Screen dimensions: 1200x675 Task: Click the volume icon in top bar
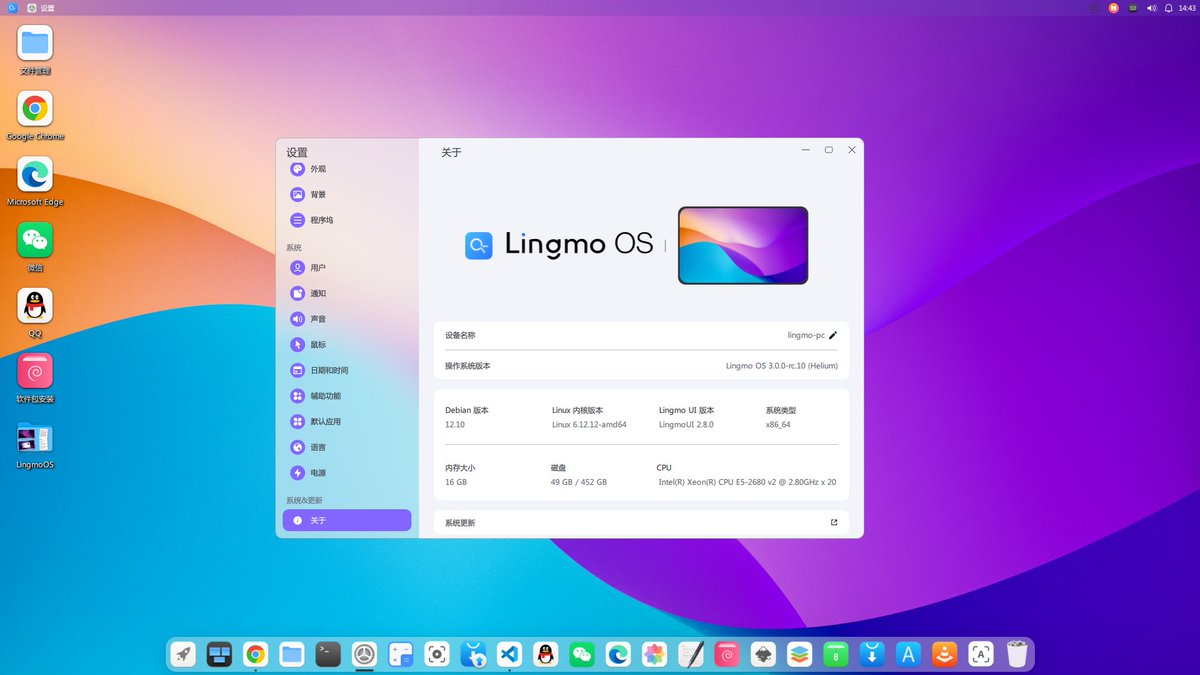pos(1151,8)
